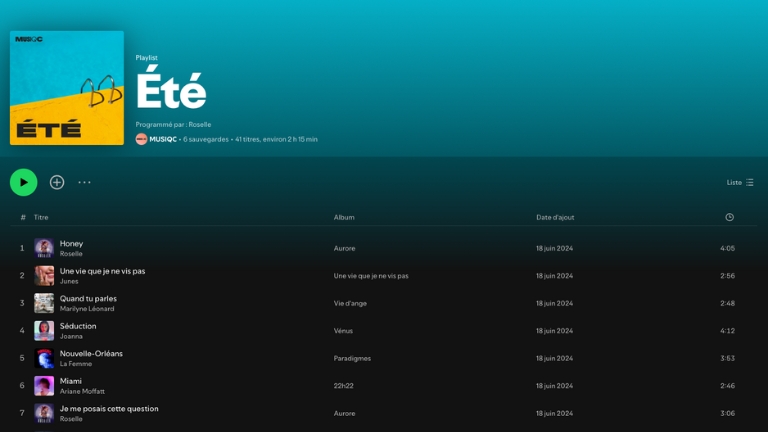Click the 2:46 duration of Miami
Image resolution: width=768 pixels, height=432 pixels.
[x=727, y=385]
